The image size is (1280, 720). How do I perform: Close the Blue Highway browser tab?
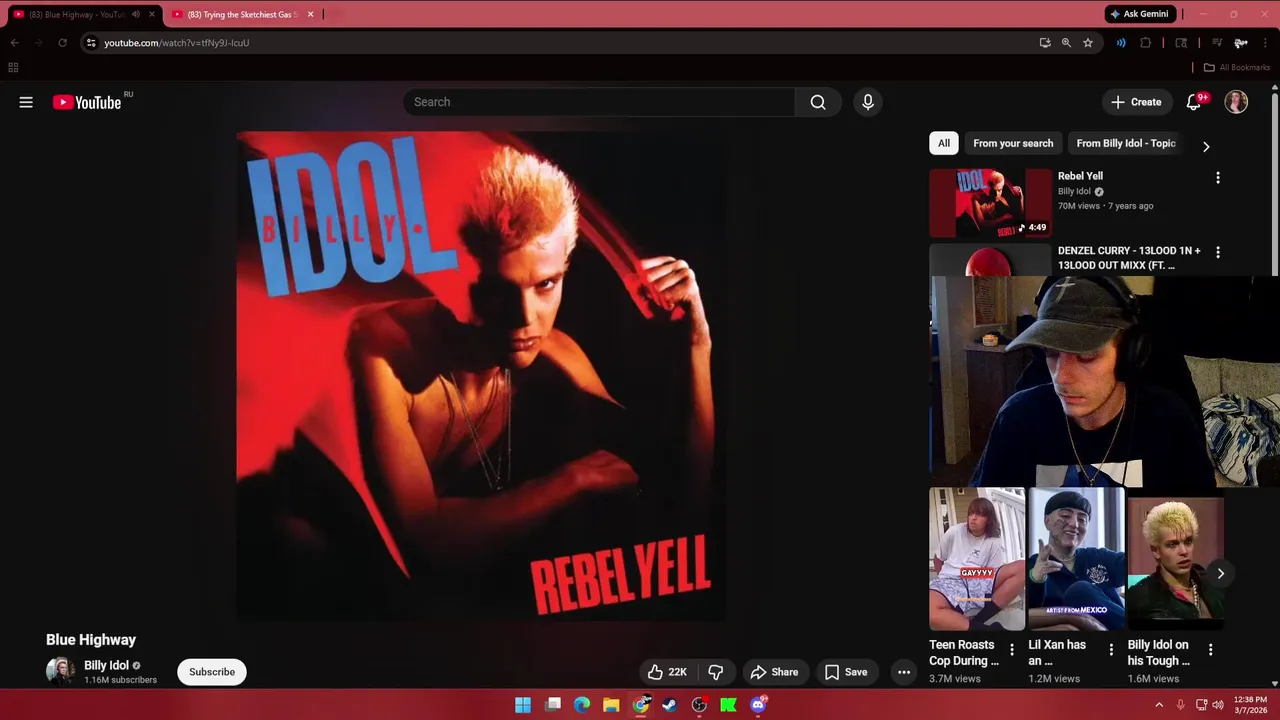click(x=152, y=14)
